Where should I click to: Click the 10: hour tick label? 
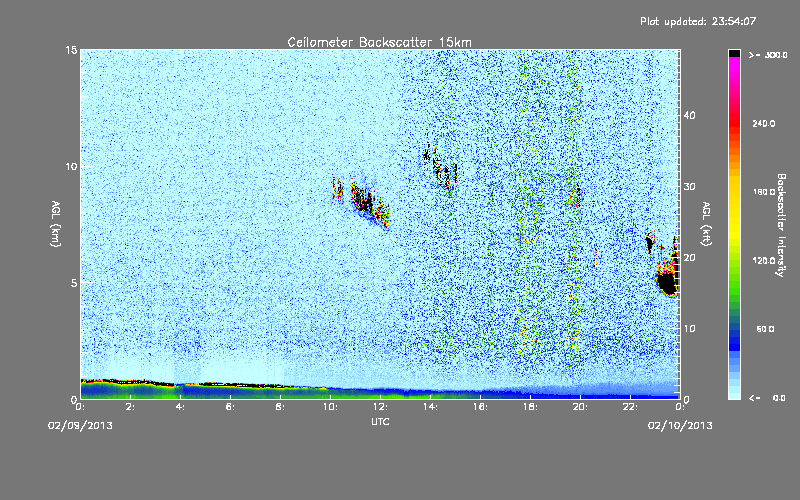330,407
